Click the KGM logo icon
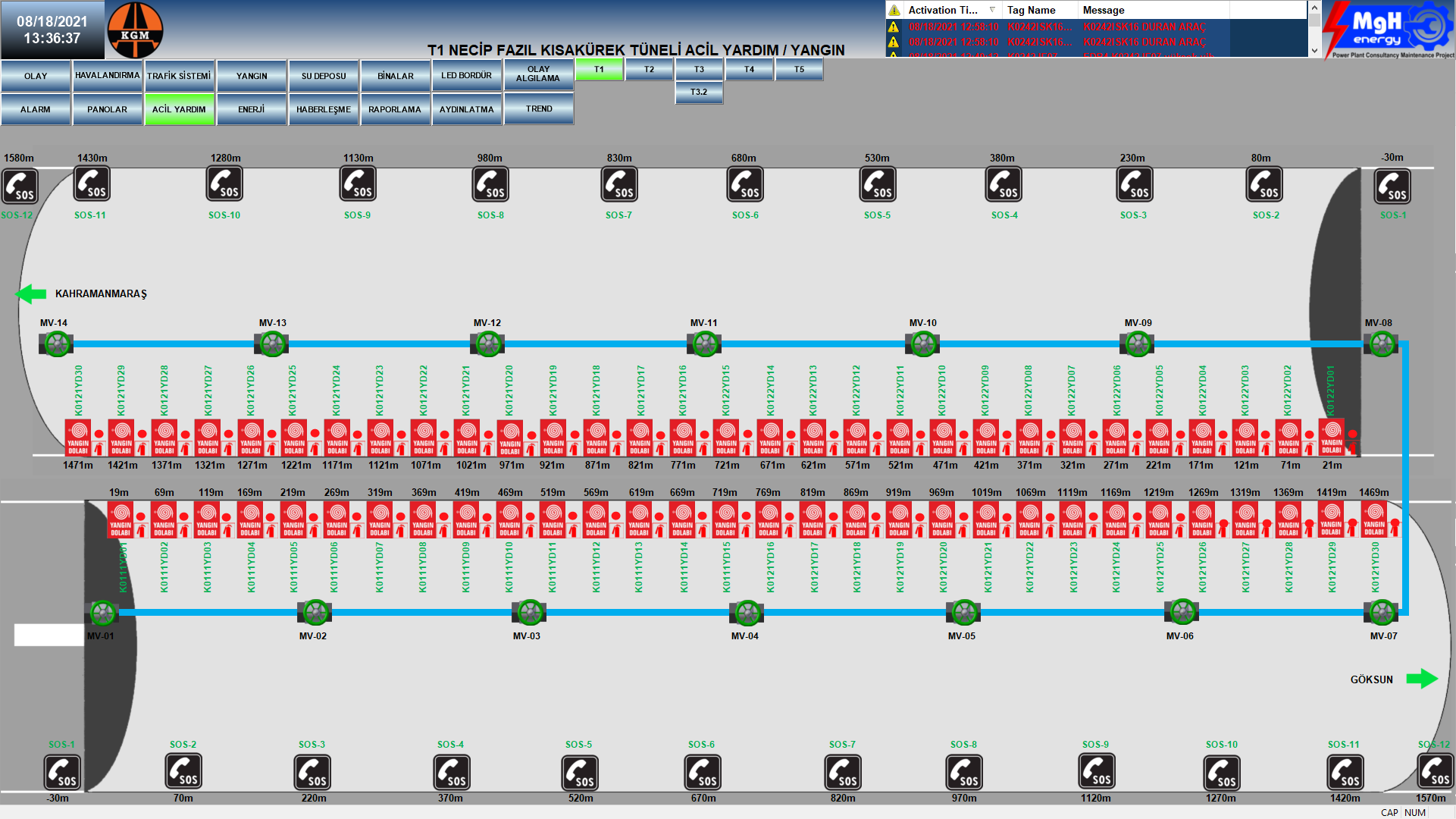The height and width of the screenshot is (819, 1456). point(135,30)
